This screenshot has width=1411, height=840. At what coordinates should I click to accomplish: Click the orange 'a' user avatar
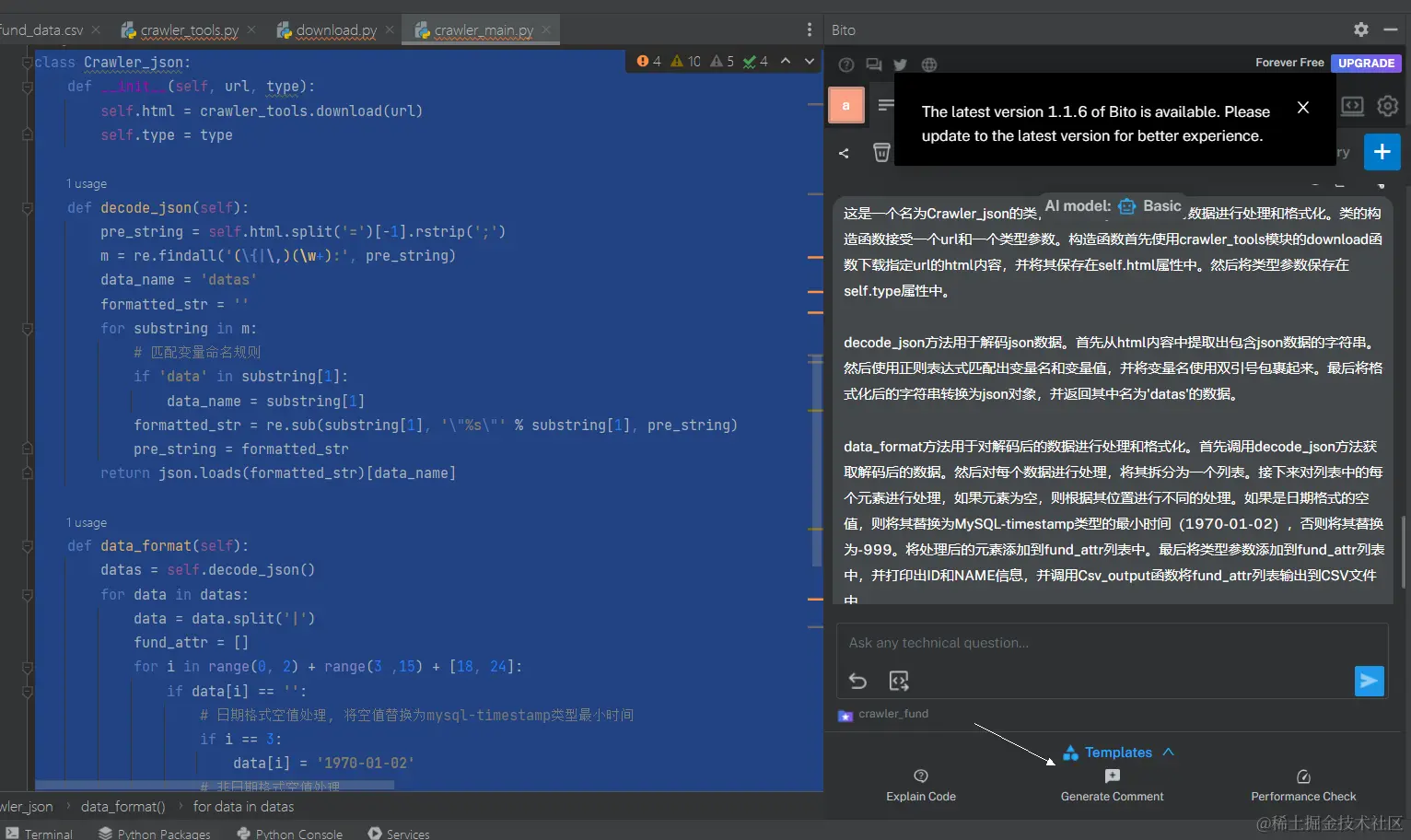(x=846, y=105)
